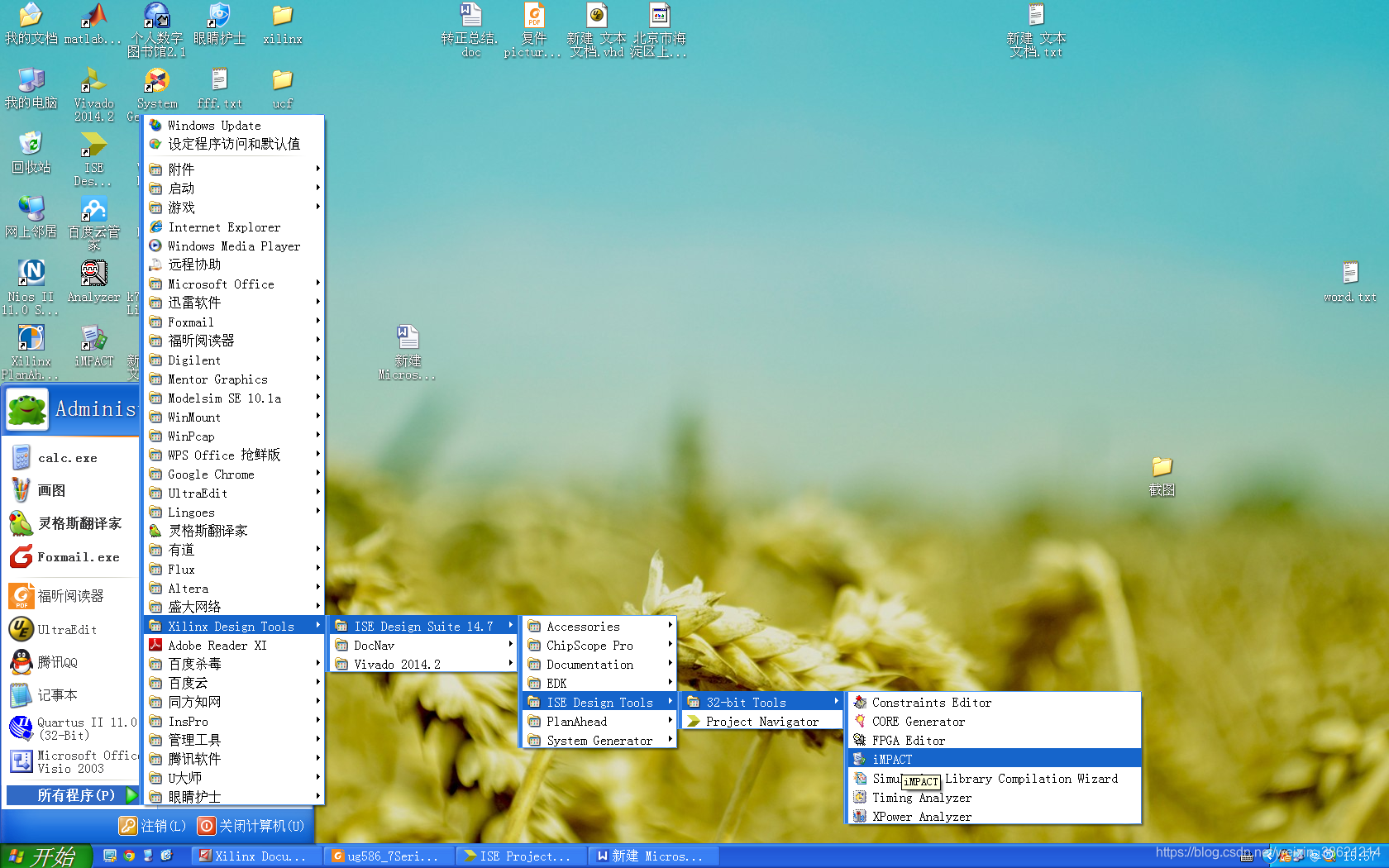Viewport: 1389px width, 868px height.
Task: Expand ISE Design Suite 14.7 arrow
Action: pyautogui.click(x=510, y=625)
